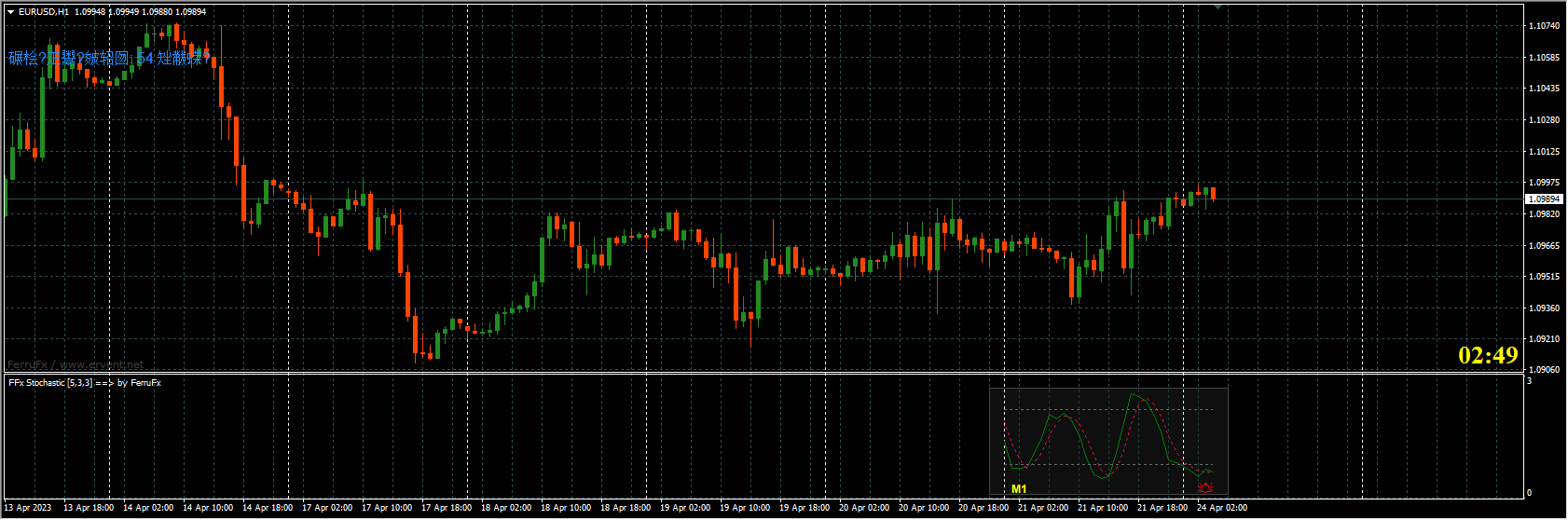Click the 19 Apr 10:00 time label
Screen dimensions: 1568x520
[745, 508]
